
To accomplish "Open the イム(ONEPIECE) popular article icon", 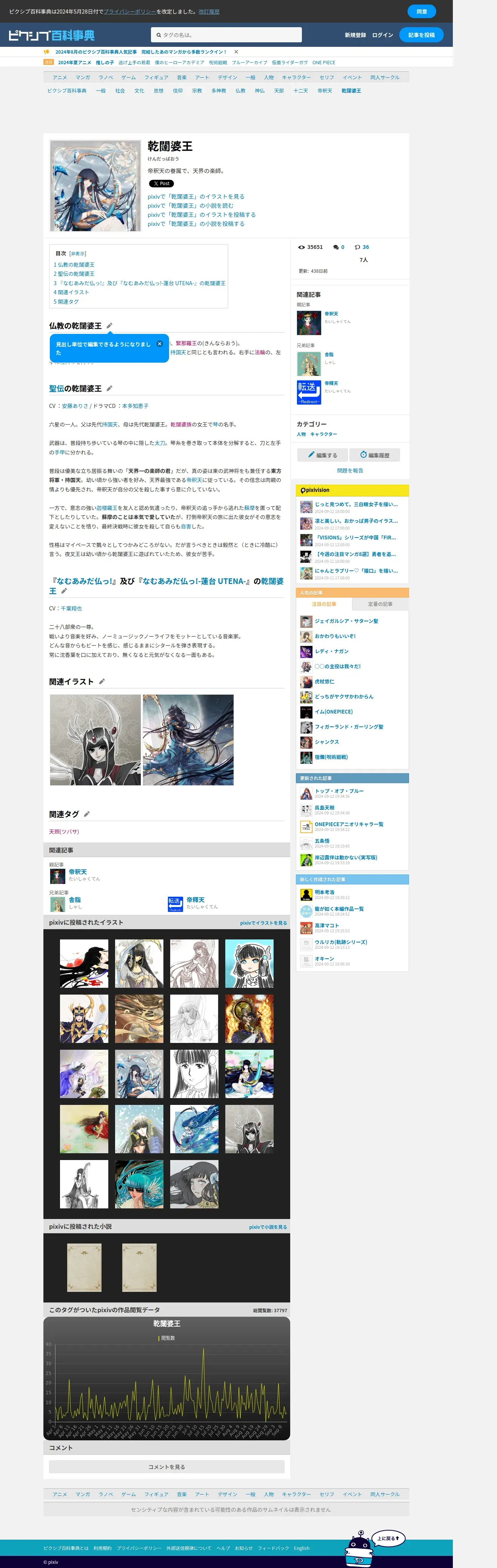I will (x=306, y=712).
